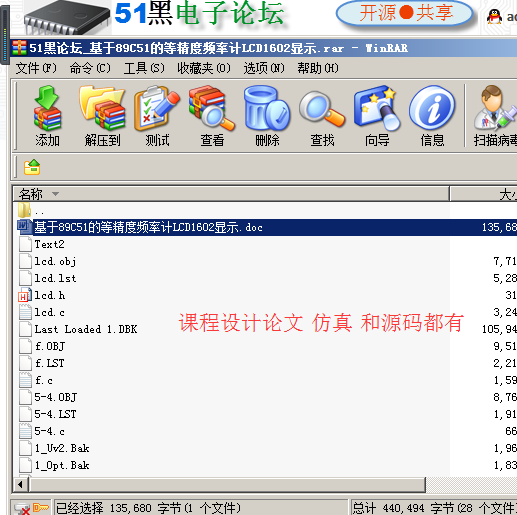Image resolution: width=517 pixels, height=515 pixels.
Task: Click the Delete (删除) trash icon
Action: (x=267, y=116)
